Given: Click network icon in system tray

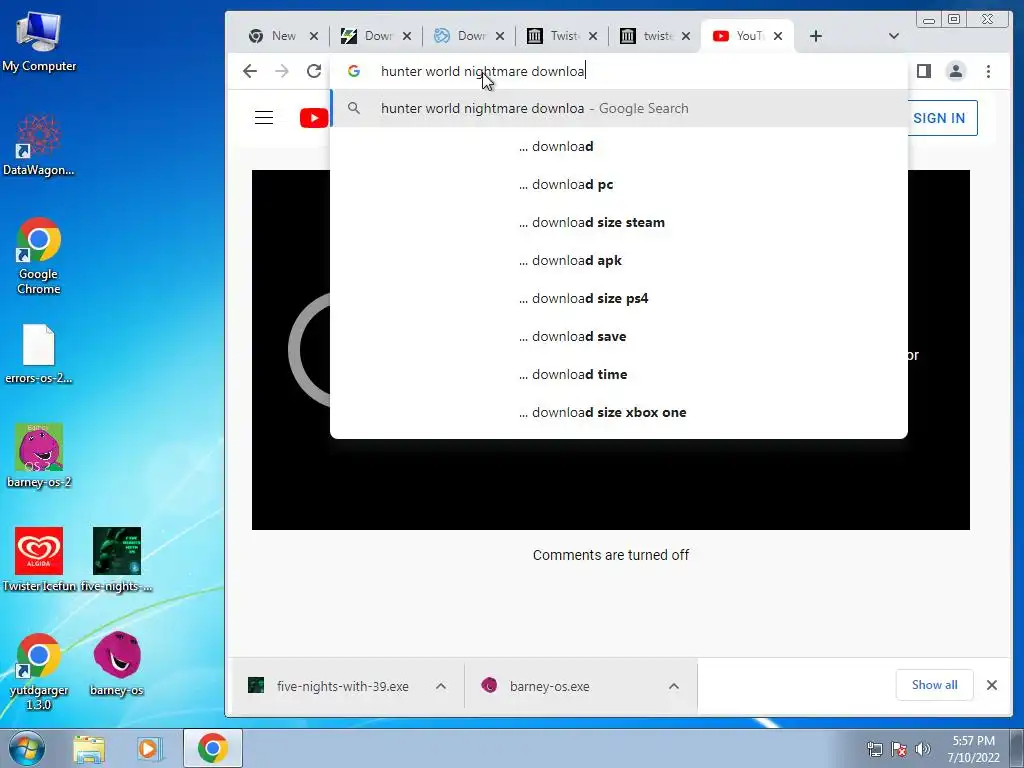Looking at the screenshot, I should (x=874, y=749).
